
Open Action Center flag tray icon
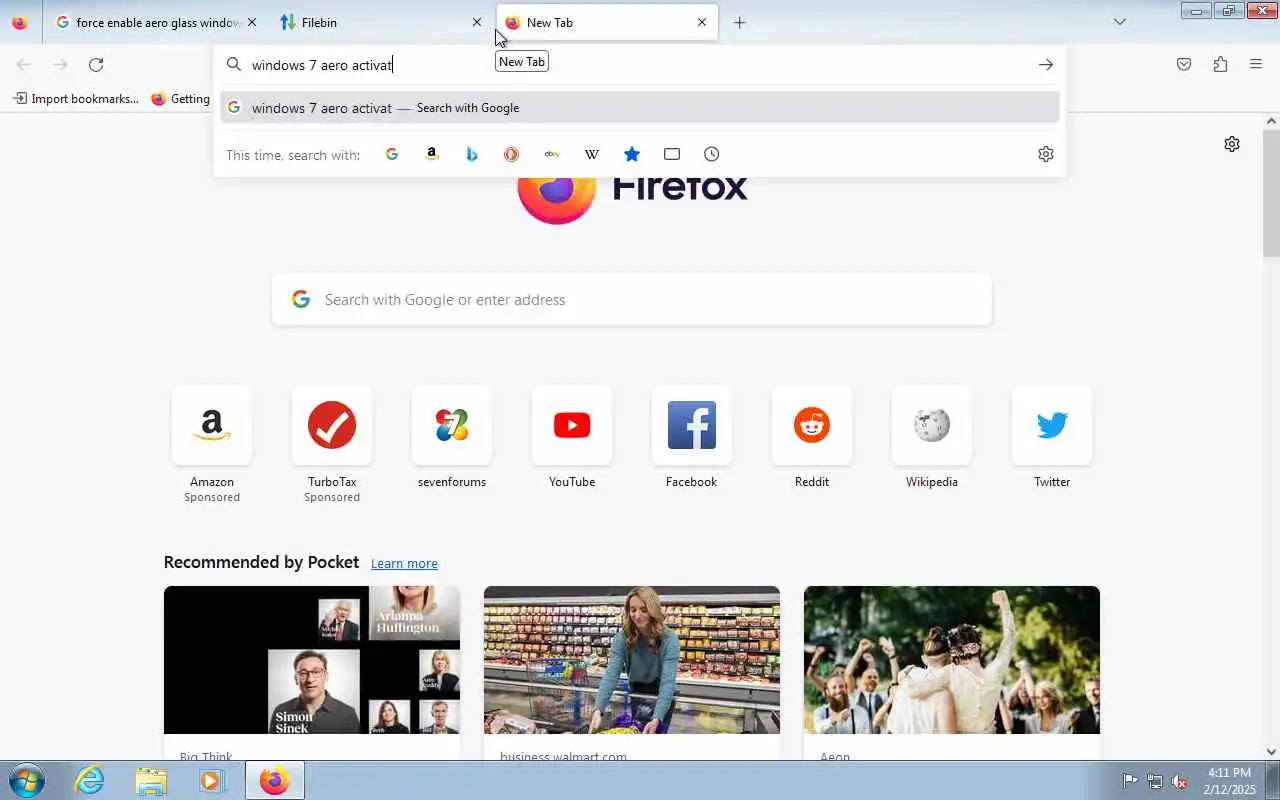(x=1130, y=781)
